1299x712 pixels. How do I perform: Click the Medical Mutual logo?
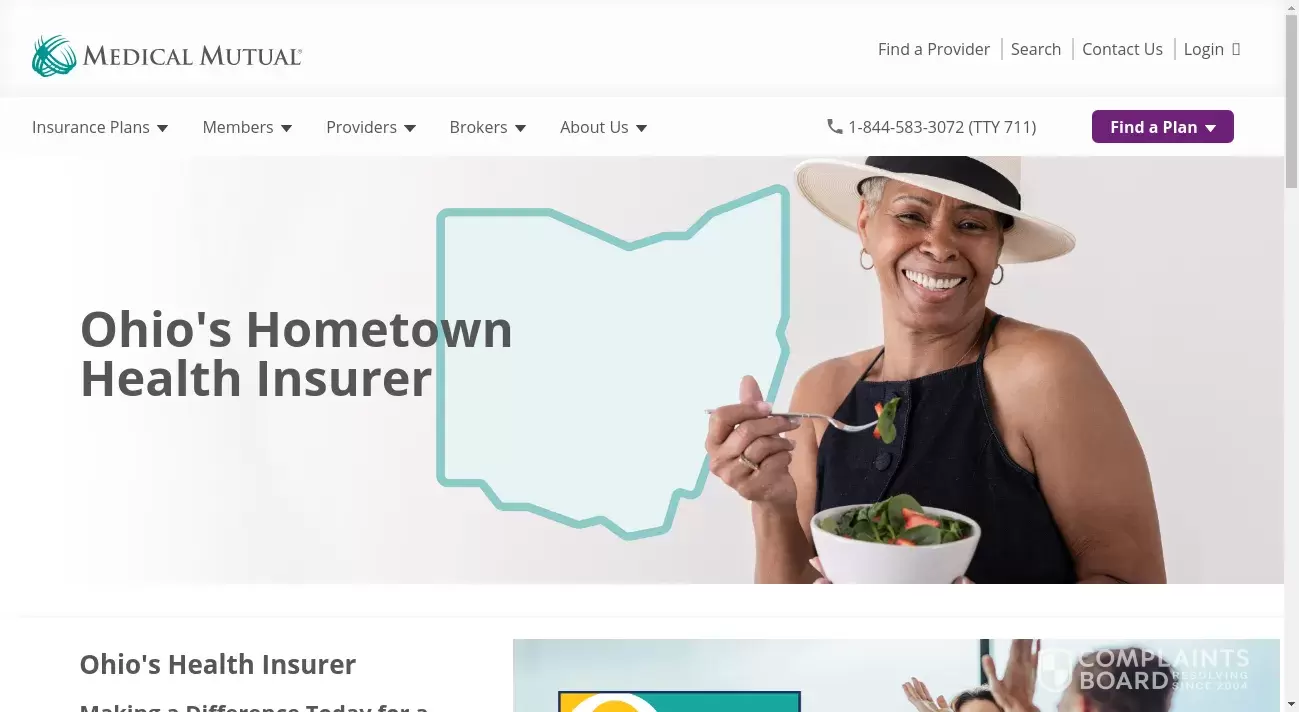tap(166, 56)
